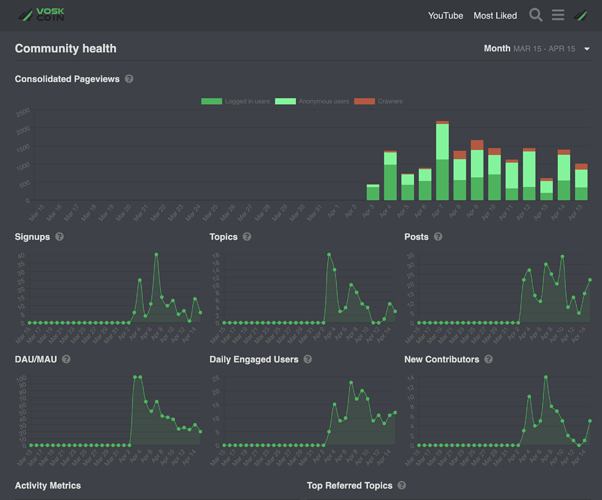This screenshot has width=602, height=500.
Task: Show help for Posts chart
Action: pos(438,237)
